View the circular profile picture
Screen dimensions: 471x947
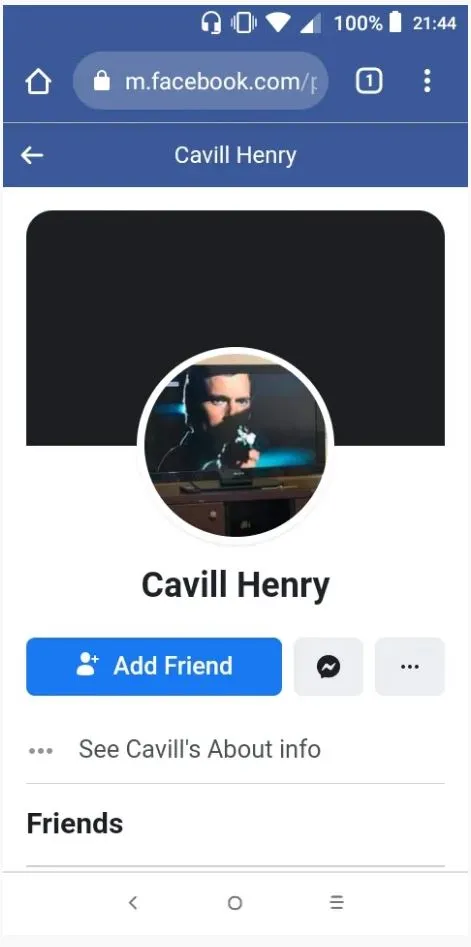[236, 446]
